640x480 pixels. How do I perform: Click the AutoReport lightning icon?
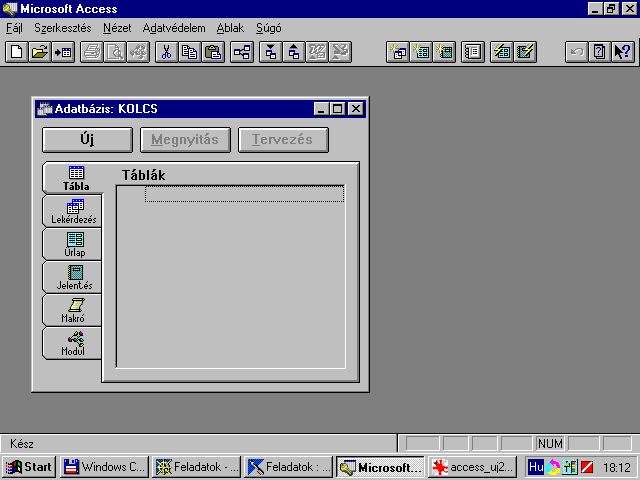pos(525,52)
